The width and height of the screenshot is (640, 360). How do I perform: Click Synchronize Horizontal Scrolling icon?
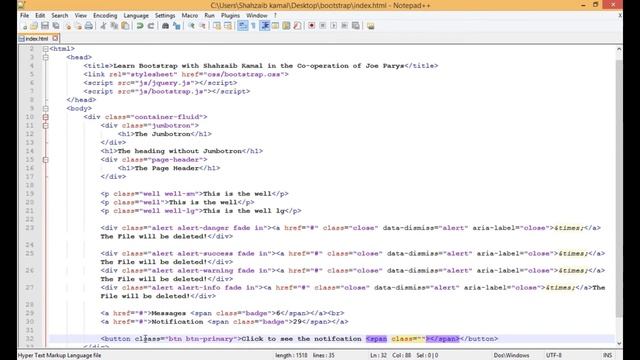[228, 26]
